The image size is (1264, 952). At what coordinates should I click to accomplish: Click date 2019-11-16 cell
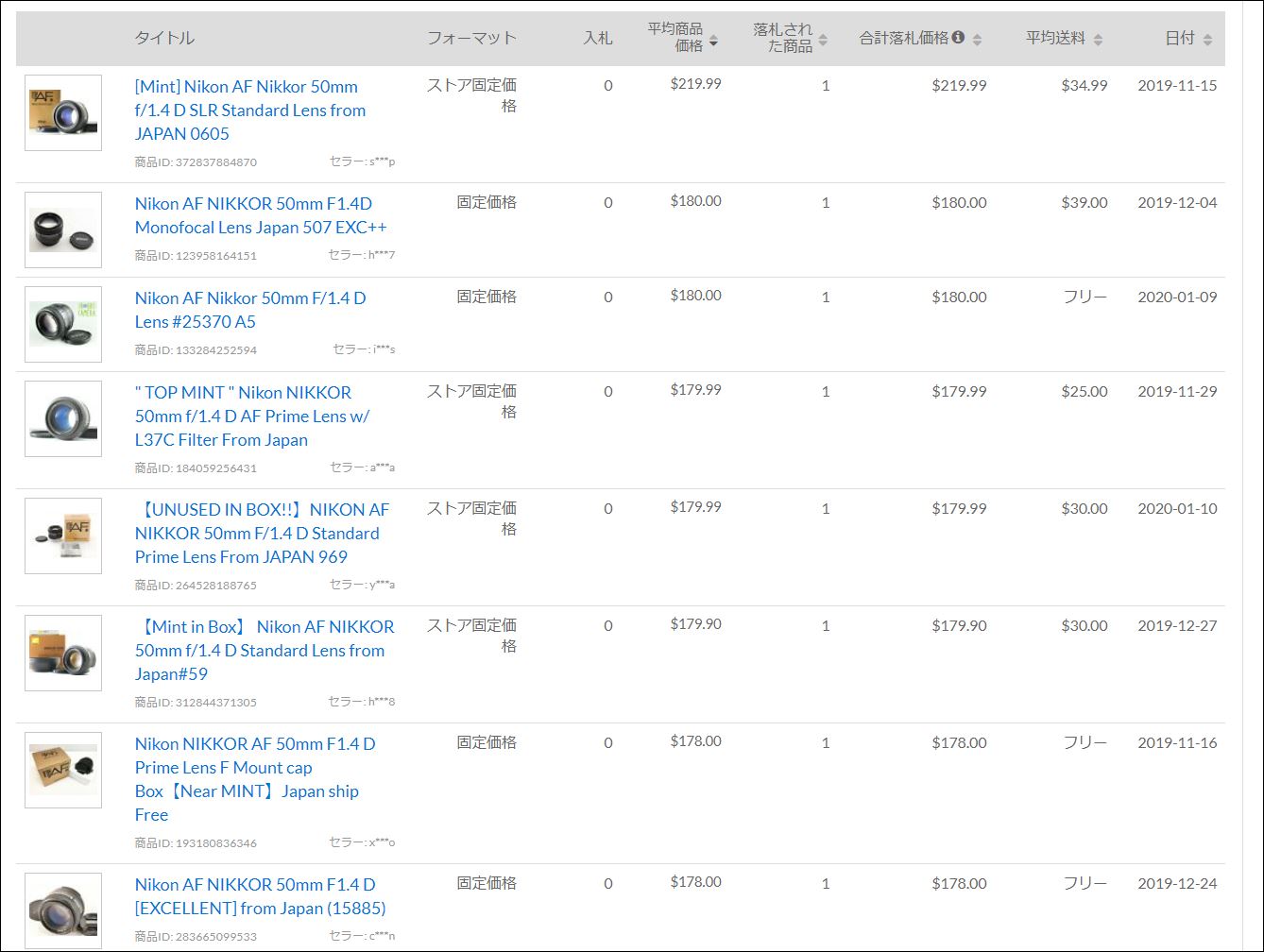pyautogui.click(x=1177, y=743)
